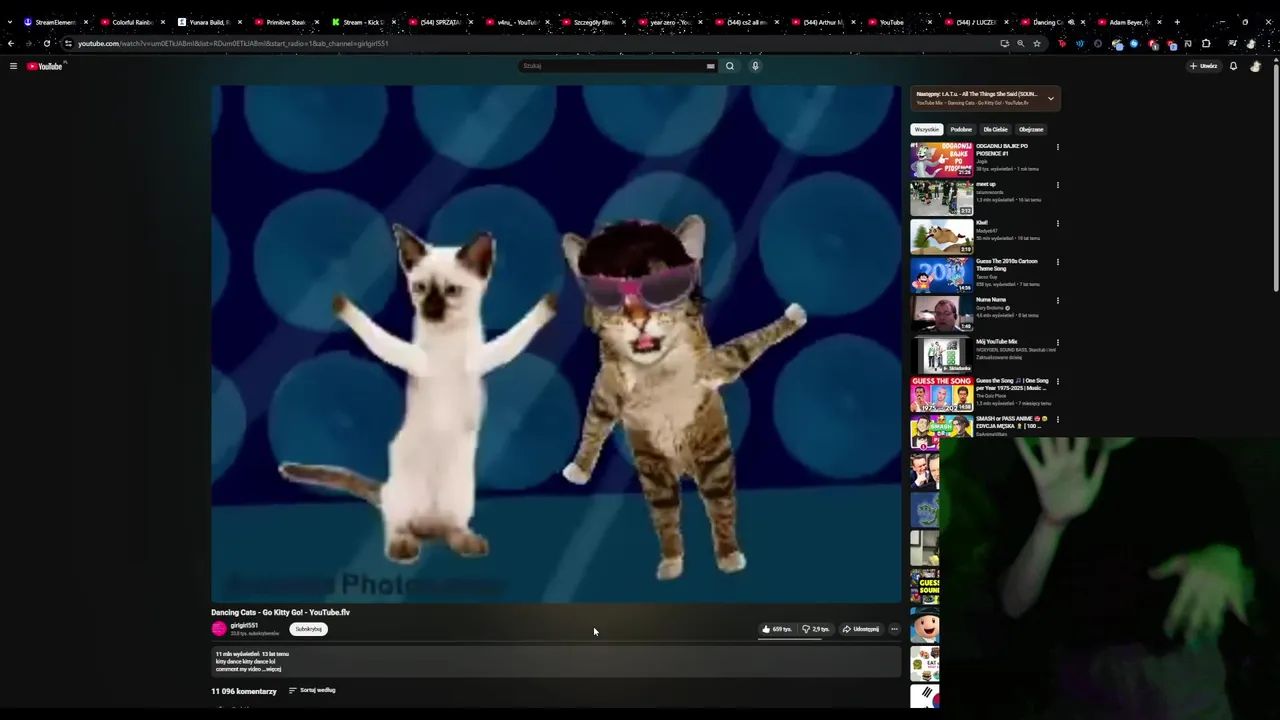
Task: Select the Podobne filter chip
Action: 961,129
